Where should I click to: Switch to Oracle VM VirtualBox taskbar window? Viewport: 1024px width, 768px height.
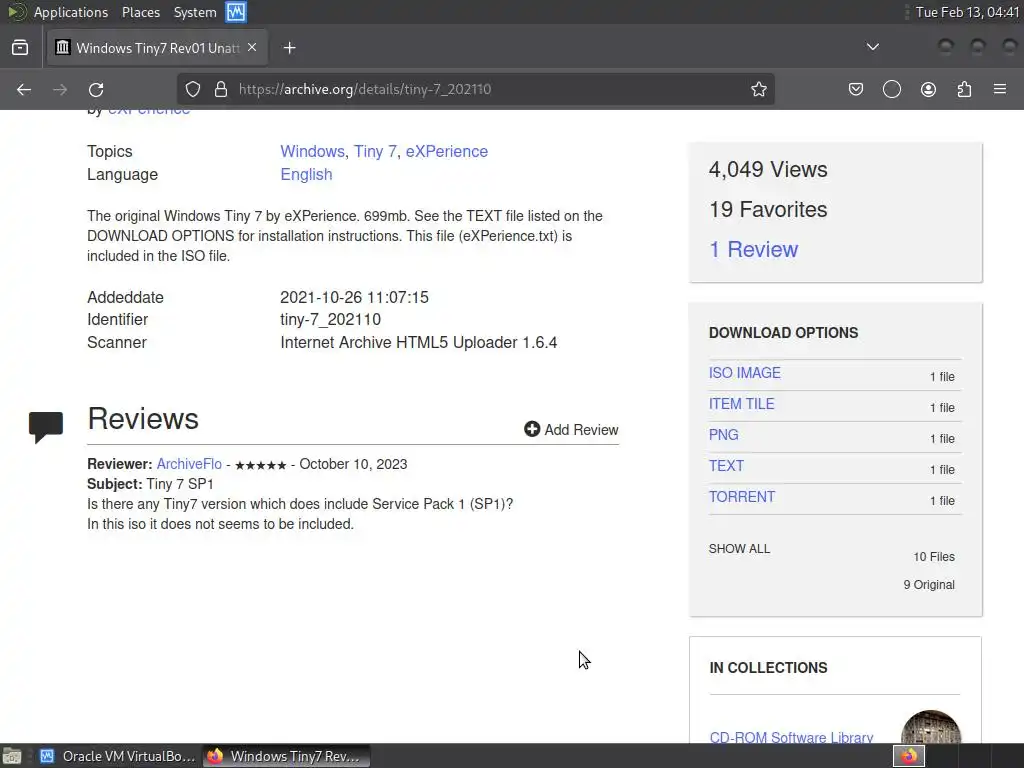tap(119, 756)
